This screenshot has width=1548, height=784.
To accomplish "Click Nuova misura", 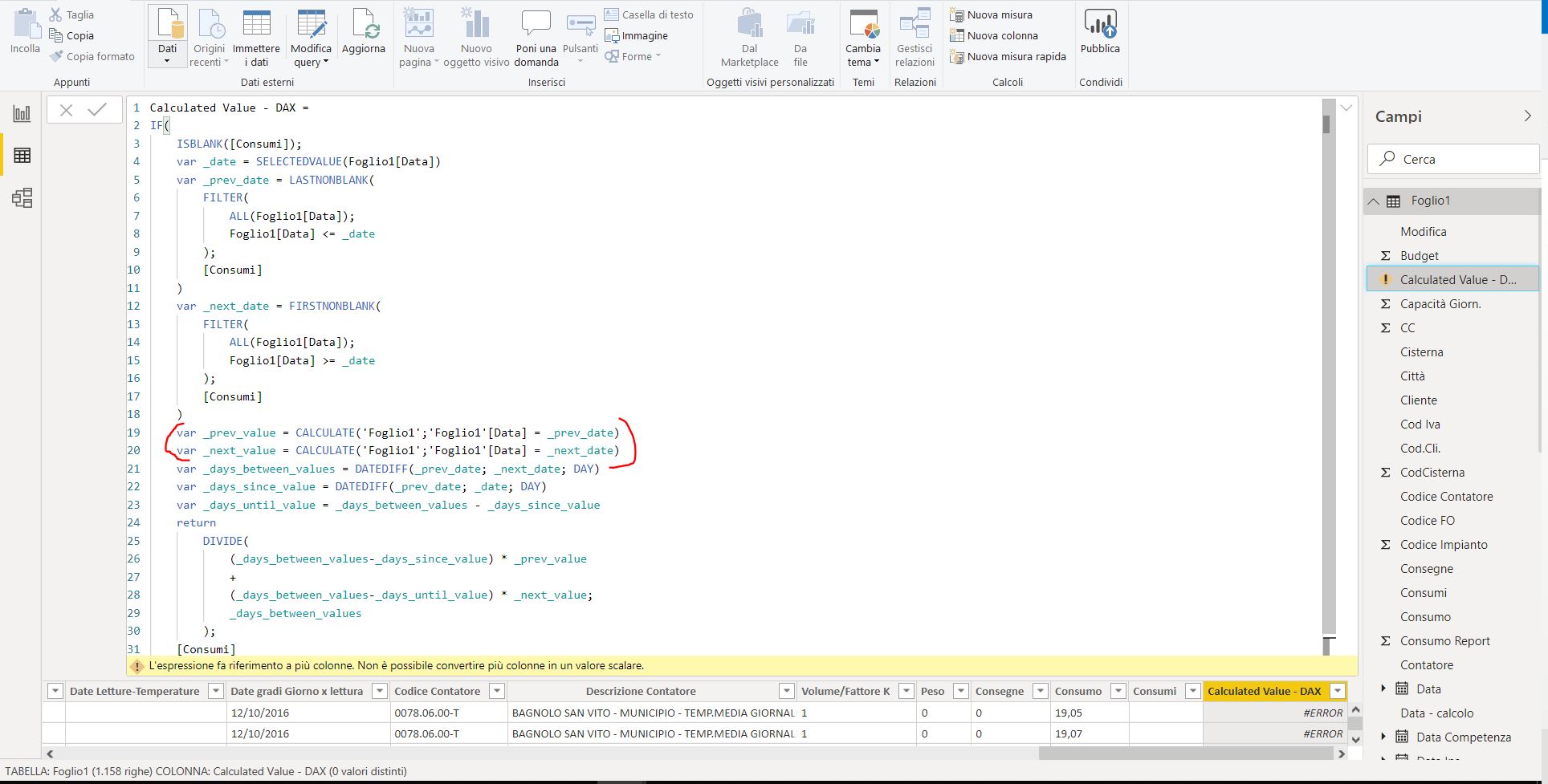I will 991,14.
